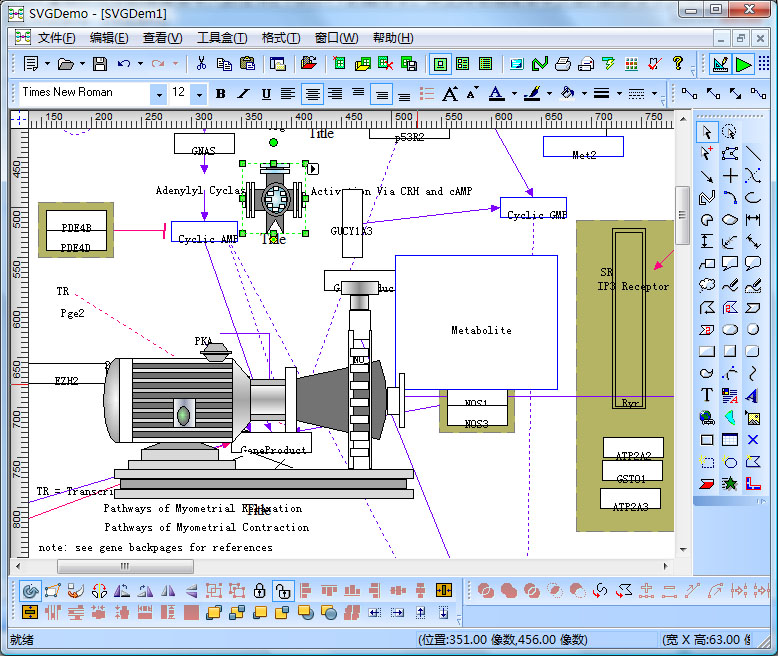The image size is (778, 656).
Task: Select the Text (T) tool
Action: [x=707, y=395]
